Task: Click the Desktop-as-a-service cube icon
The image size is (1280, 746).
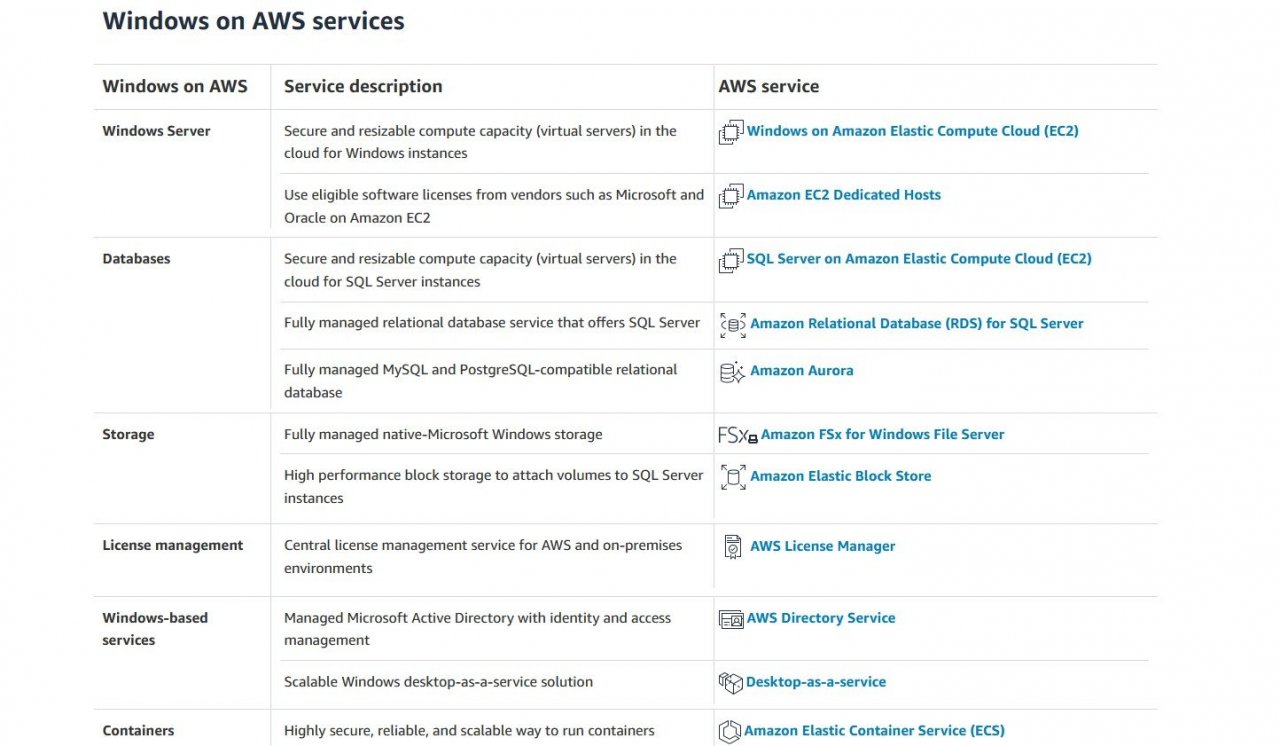Action: coord(731,683)
